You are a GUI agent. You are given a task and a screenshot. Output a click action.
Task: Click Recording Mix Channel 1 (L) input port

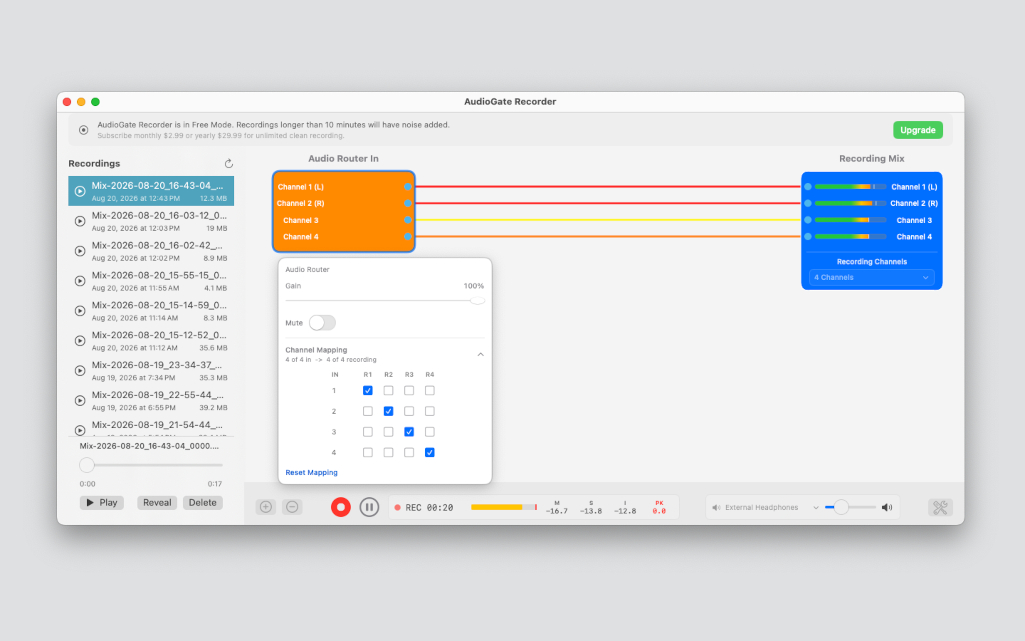click(x=808, y=187)
